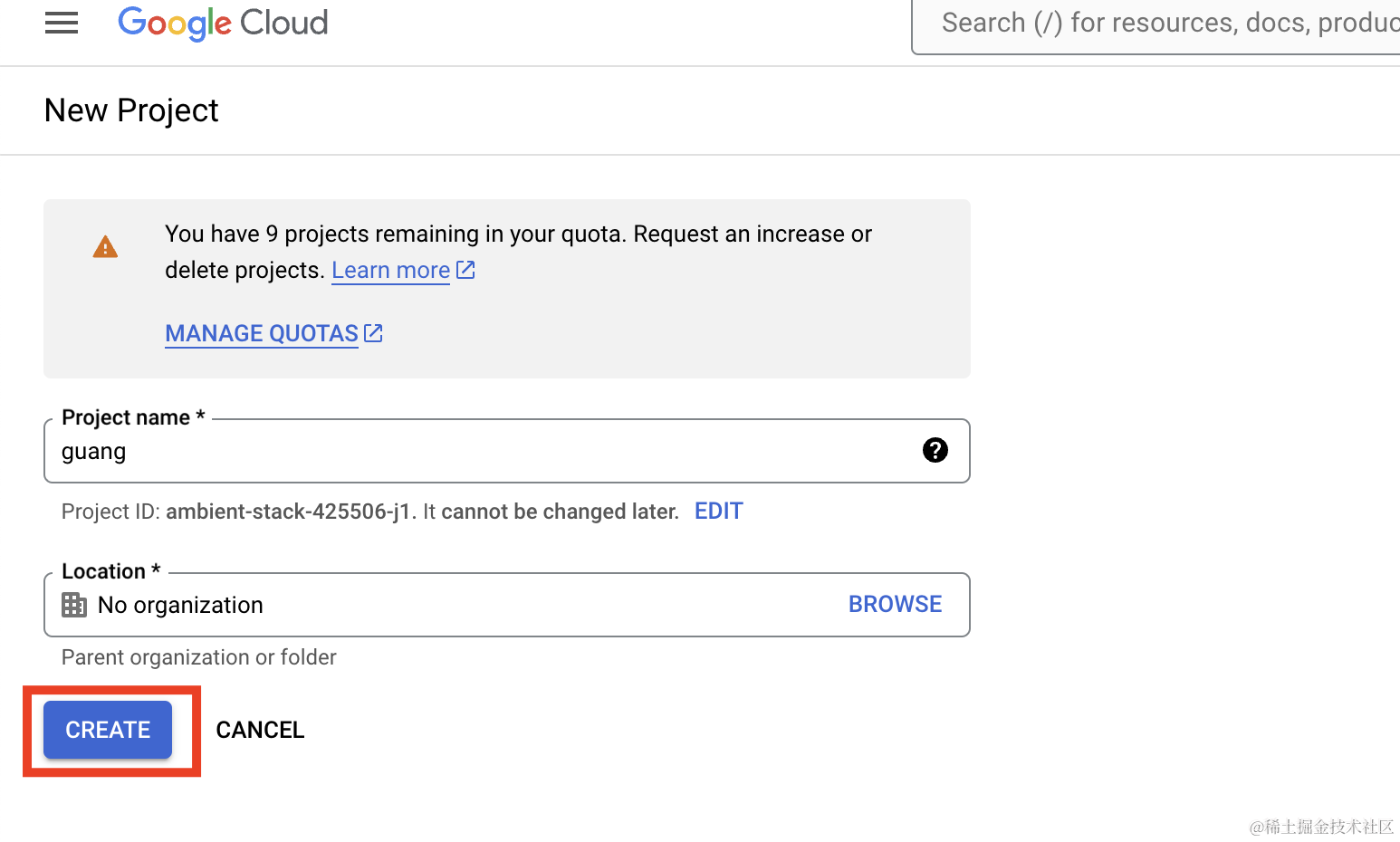Open the Project name help question mark
Image resolution: width=1400 pixels, height=842 pixels.
coord(935,450)
